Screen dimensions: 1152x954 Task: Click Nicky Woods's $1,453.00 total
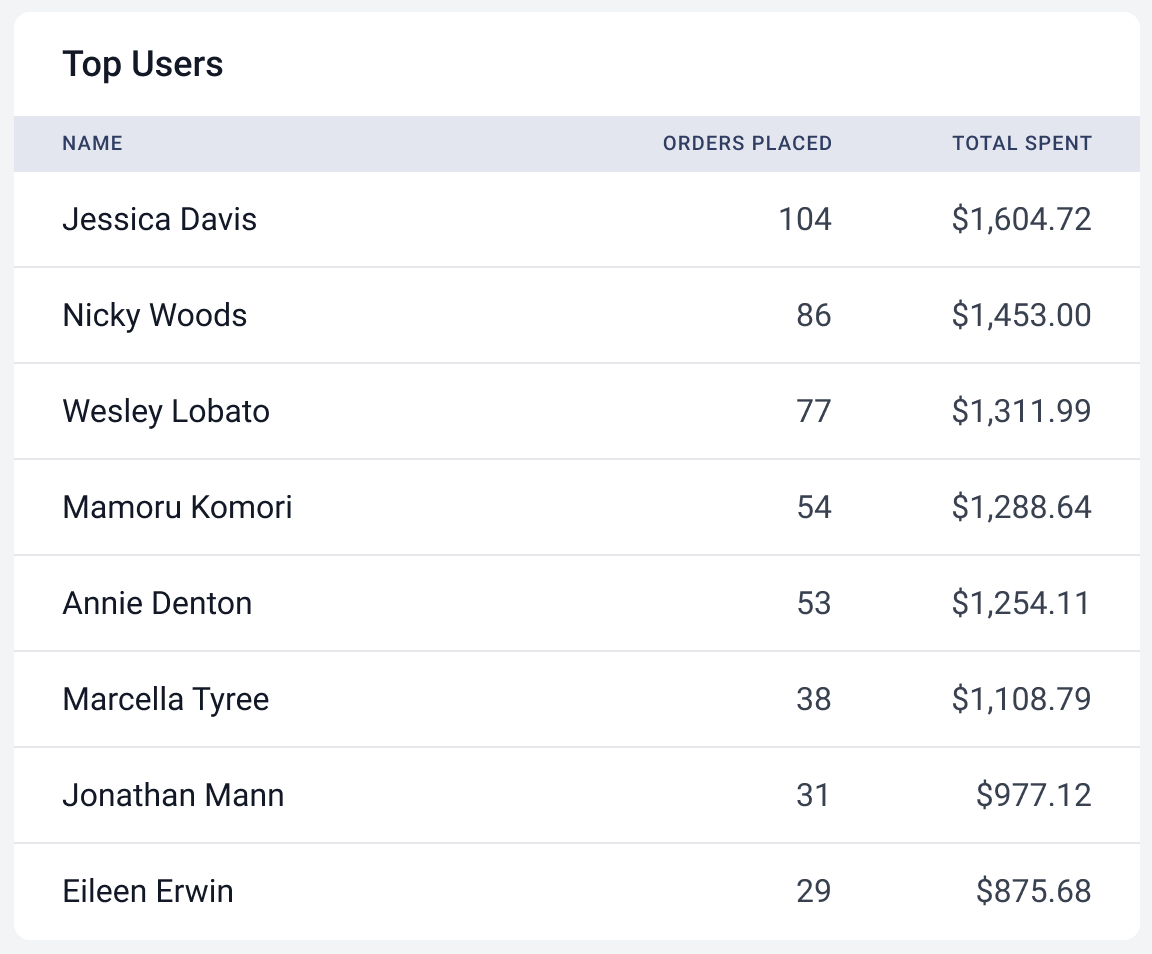coord(1021,315)
